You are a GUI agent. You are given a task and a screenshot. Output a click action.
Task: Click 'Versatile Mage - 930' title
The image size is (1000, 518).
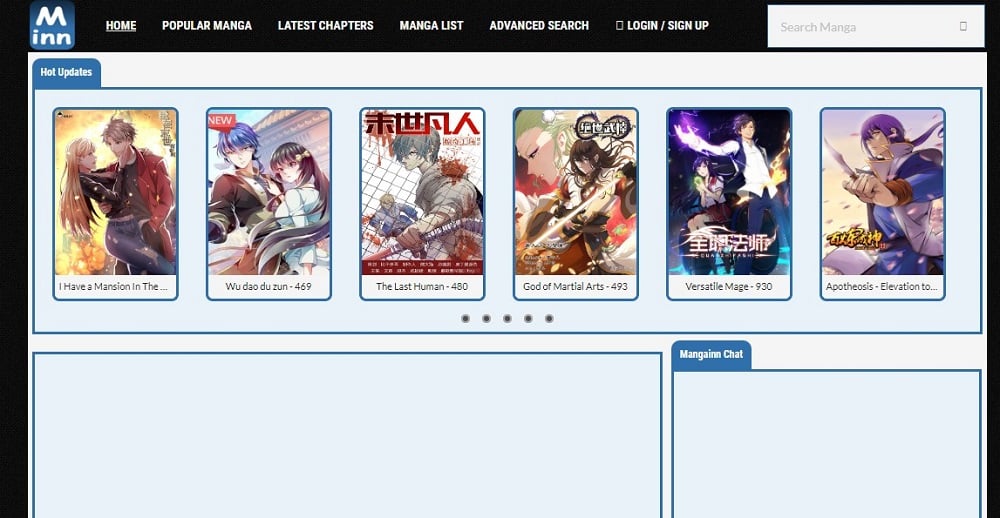[729, 286]
